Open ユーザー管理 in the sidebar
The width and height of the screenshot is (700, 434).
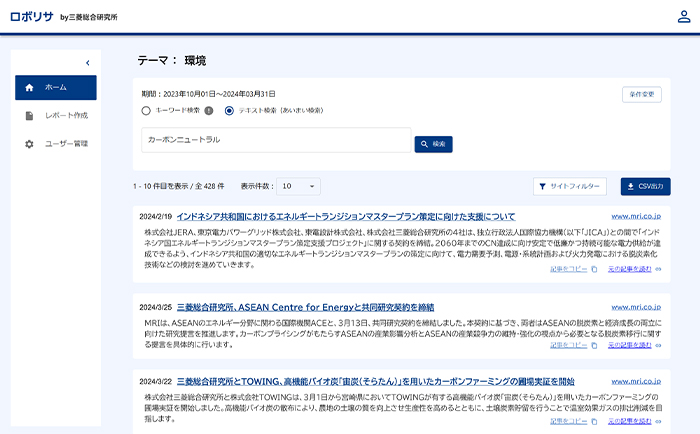click(x=56, y=144)
